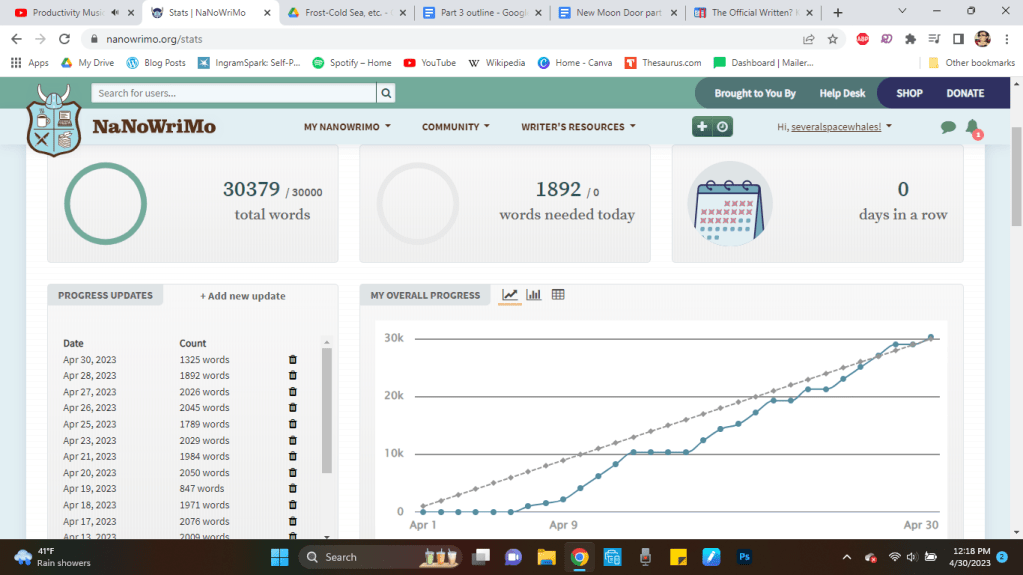Go to the SHOP page
Screen dimensions: 1023x575
tap(909, 93)
